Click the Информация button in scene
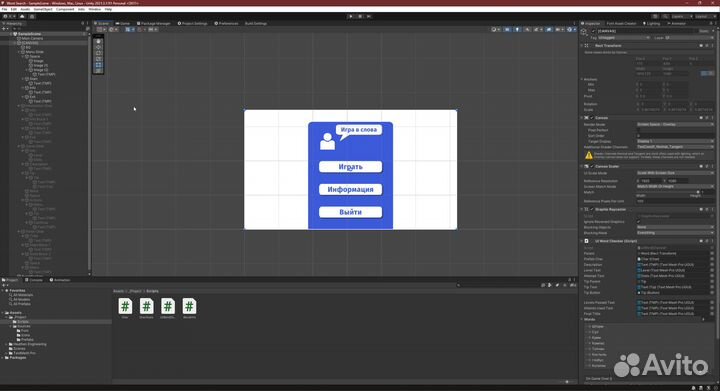The width and height of the screenshot is (720, 391). 350,190
